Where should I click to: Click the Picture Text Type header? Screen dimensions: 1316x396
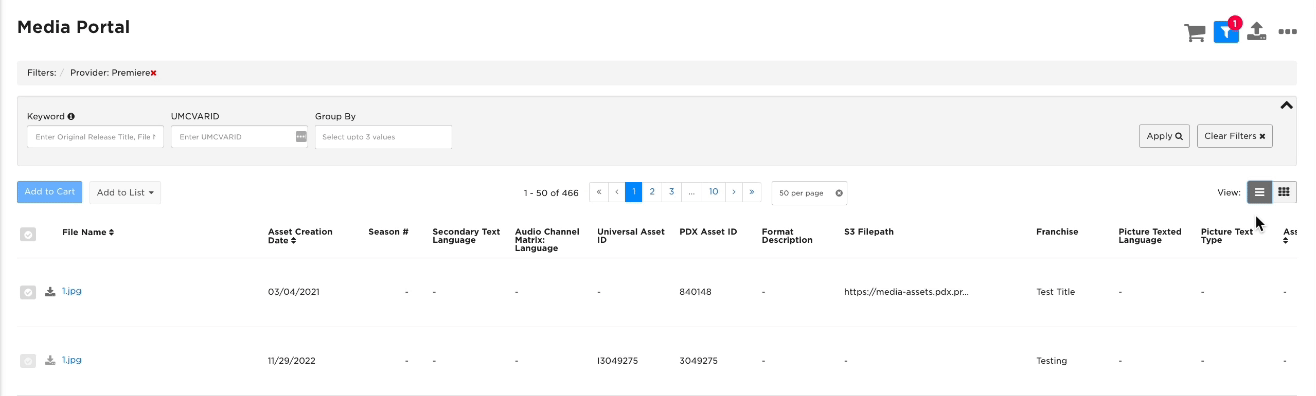point(1227,236)
